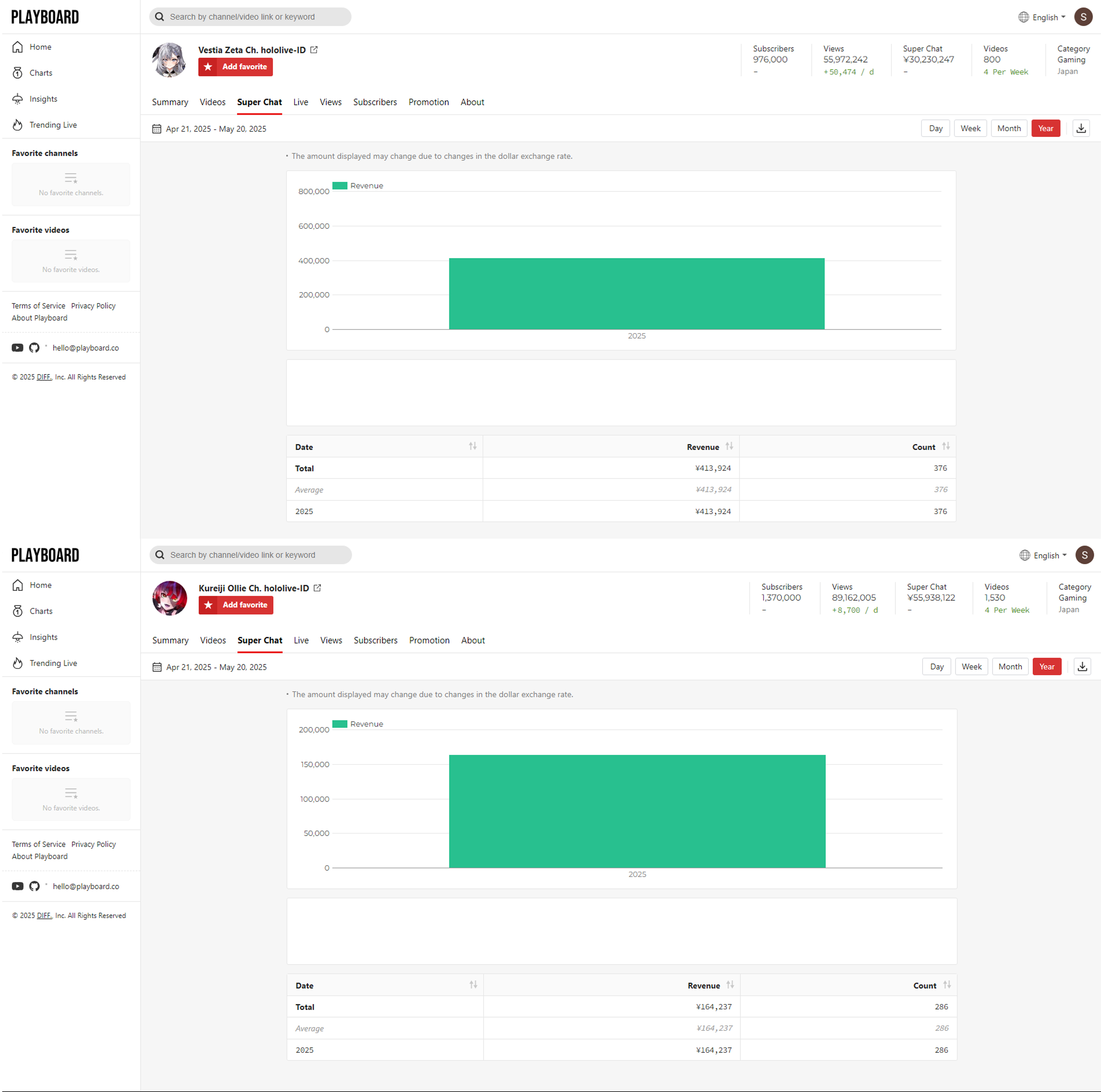
Task: Switch Kureiji Ollie chart to Week view
Action: pos(971,666)
